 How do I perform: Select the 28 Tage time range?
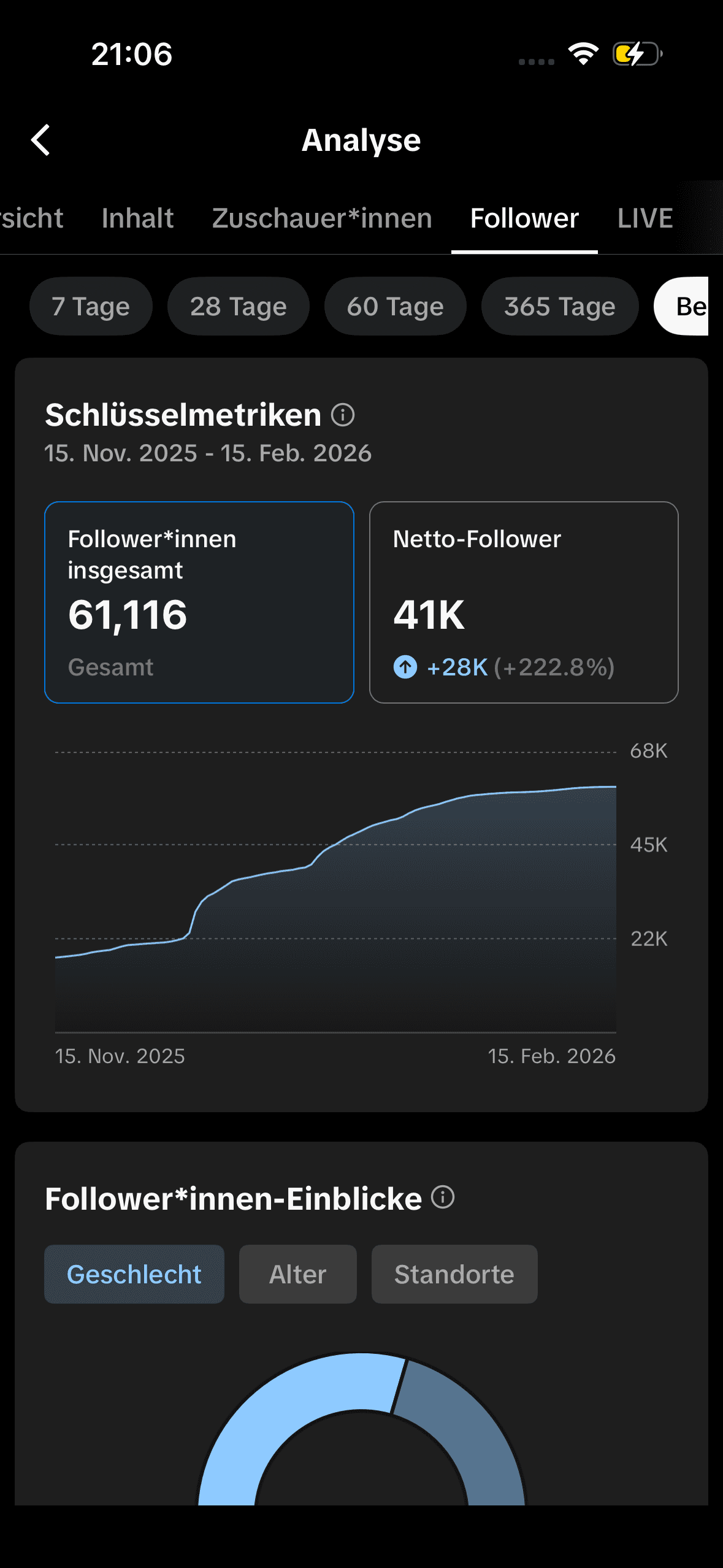[x=238, y=306]
